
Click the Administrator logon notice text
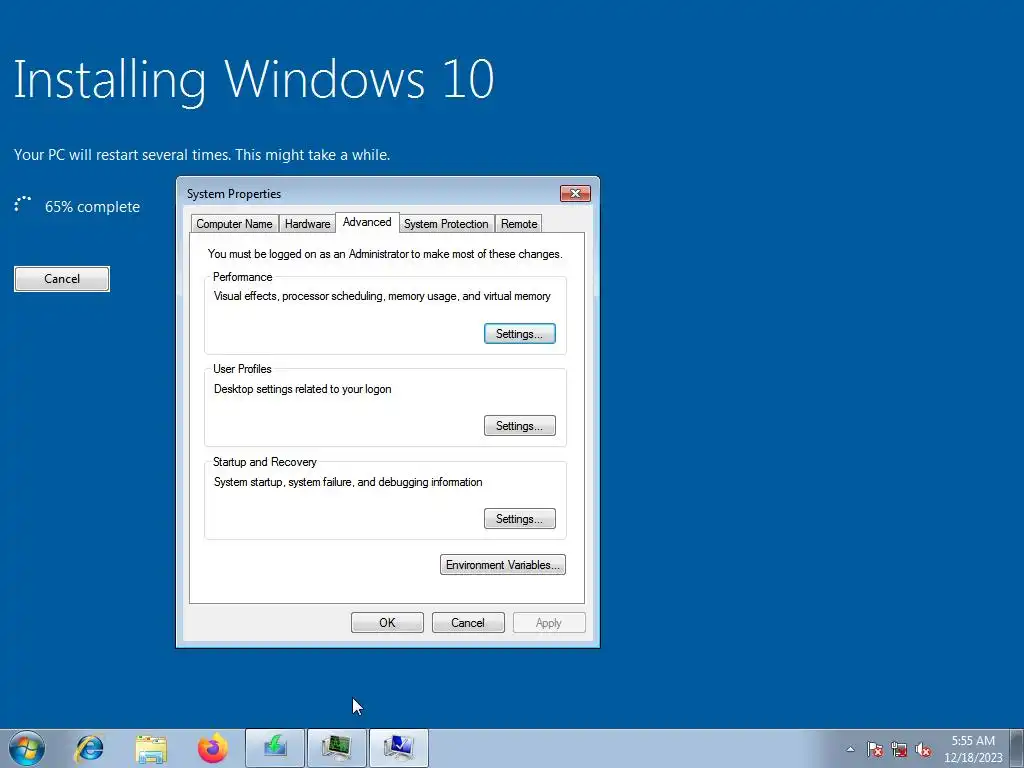(x=385, y=254)
